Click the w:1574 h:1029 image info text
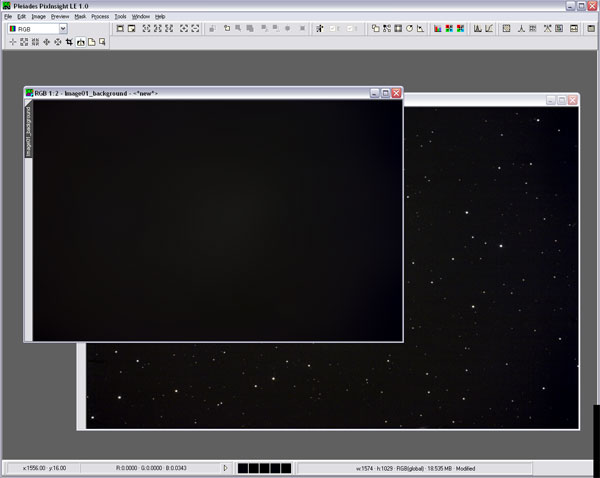The image size is (600, 478). (416, 468)
